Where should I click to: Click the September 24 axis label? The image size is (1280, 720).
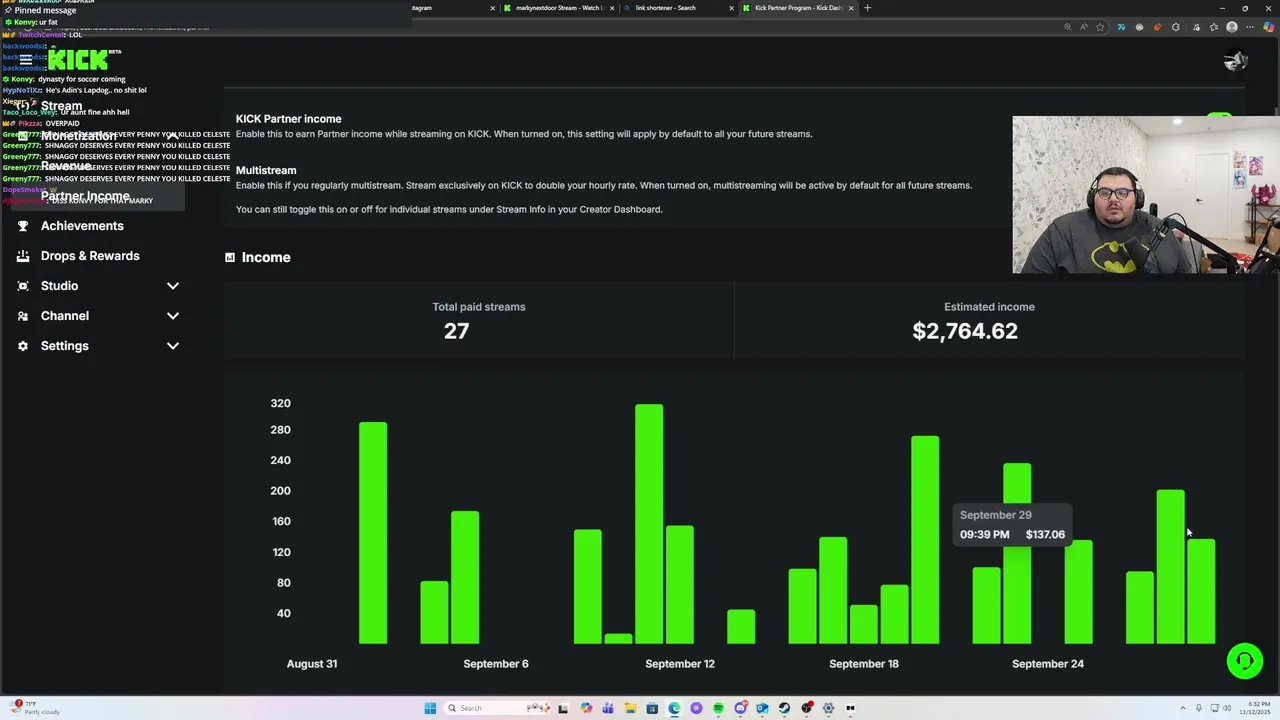tap(1048, 664)
